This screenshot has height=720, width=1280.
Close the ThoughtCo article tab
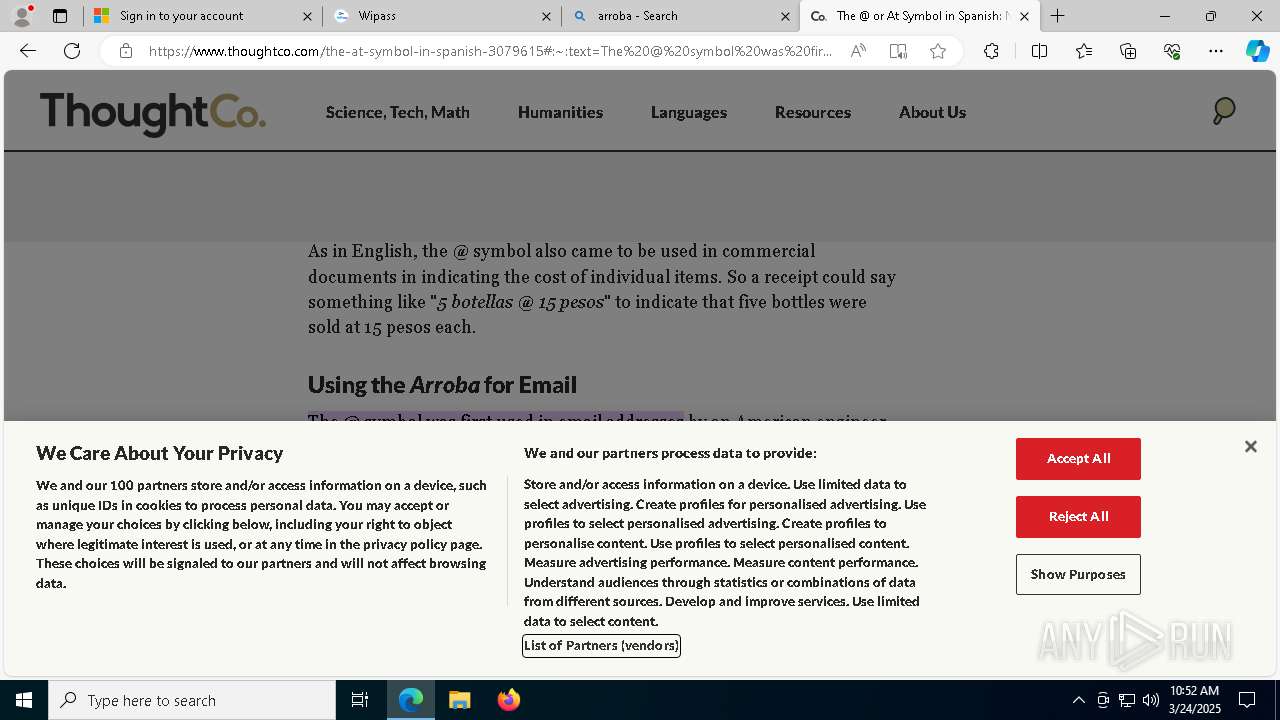(1024, 16)
